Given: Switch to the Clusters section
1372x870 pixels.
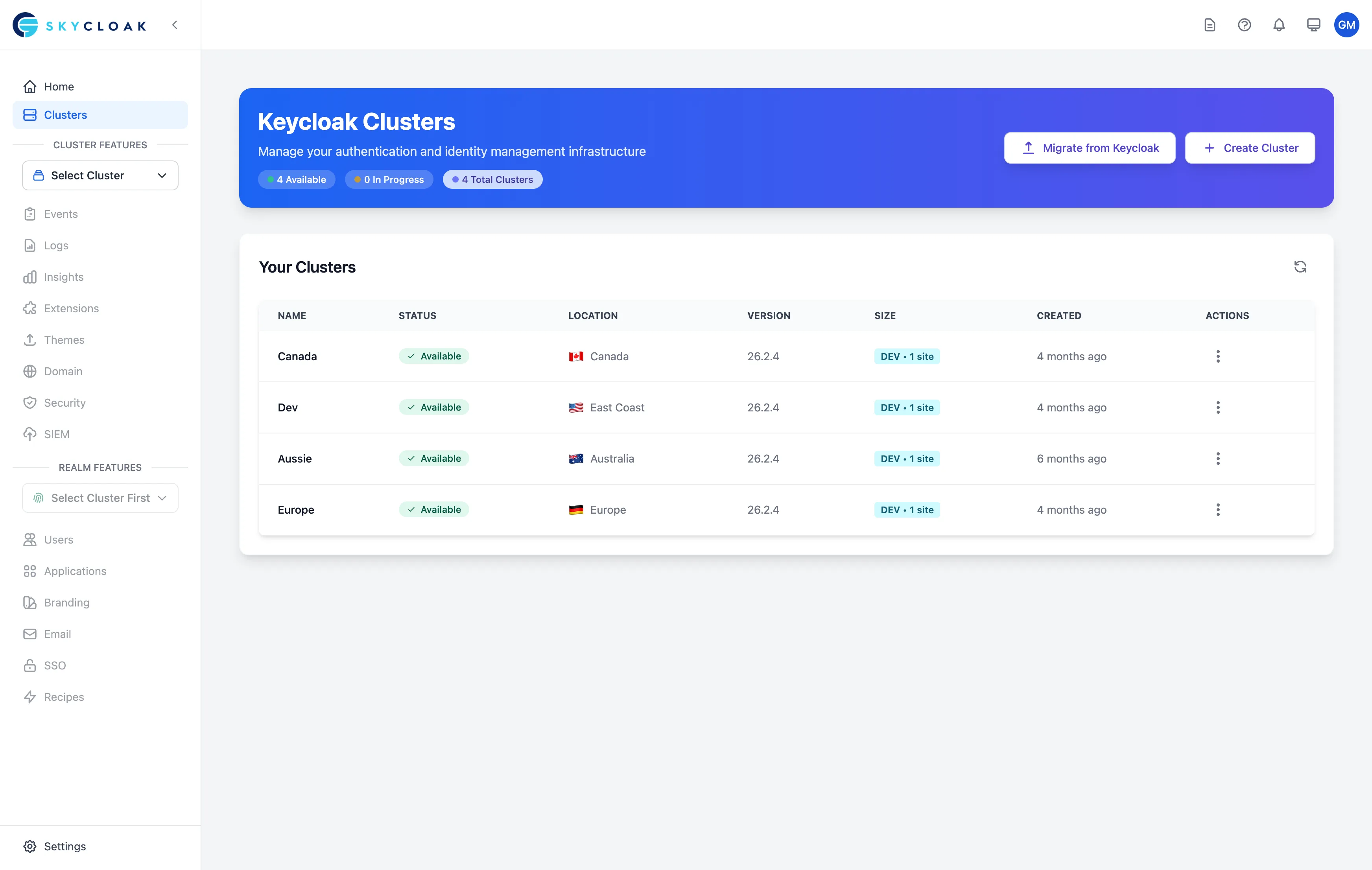Looking at the screenshot, I should point(65,114).
